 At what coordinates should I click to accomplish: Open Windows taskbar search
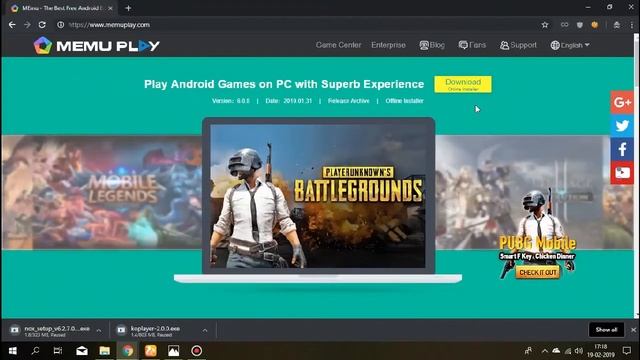36,351
